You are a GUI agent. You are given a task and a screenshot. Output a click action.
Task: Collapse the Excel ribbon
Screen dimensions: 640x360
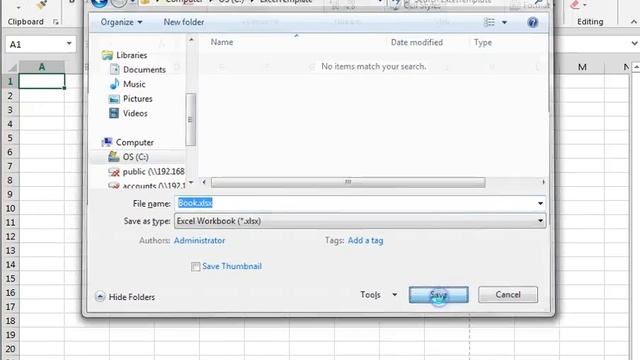(x=633, y=22)
